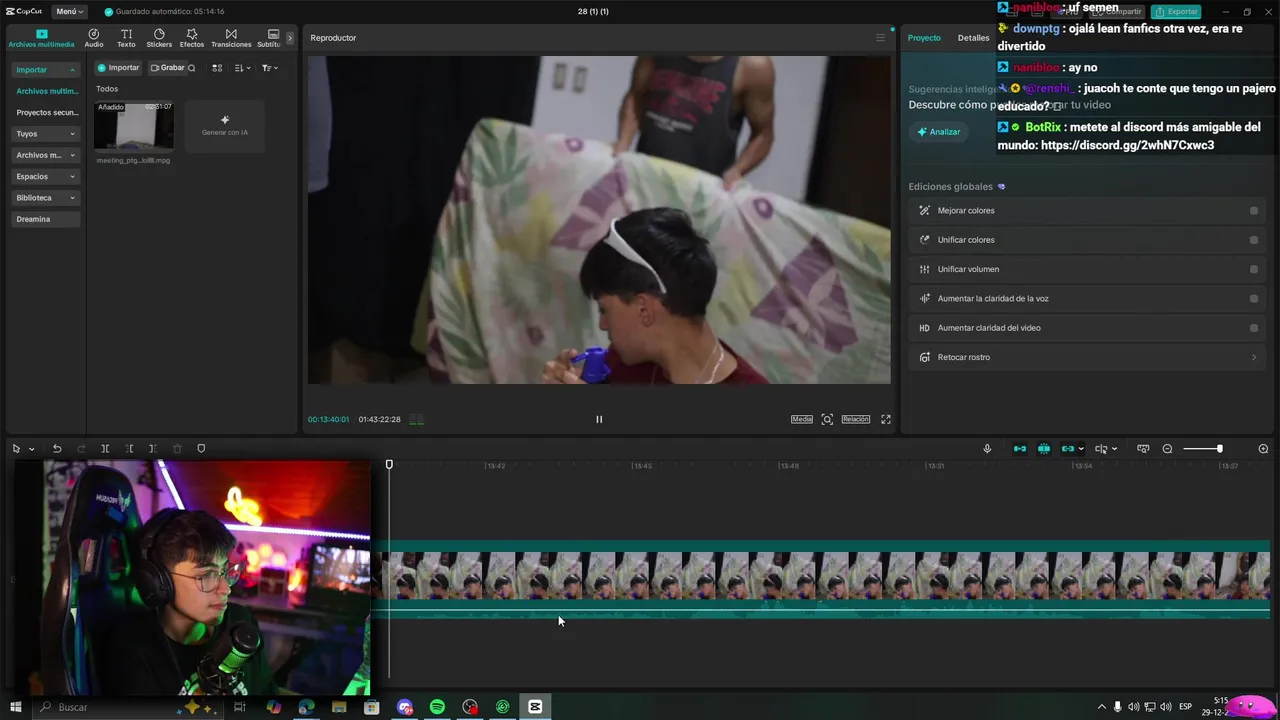The height and width of the screenshot is (720, 1280).
Task: Click the timeline ruler at 13:48
Action: pyautogui.click(x=789, y=466)
